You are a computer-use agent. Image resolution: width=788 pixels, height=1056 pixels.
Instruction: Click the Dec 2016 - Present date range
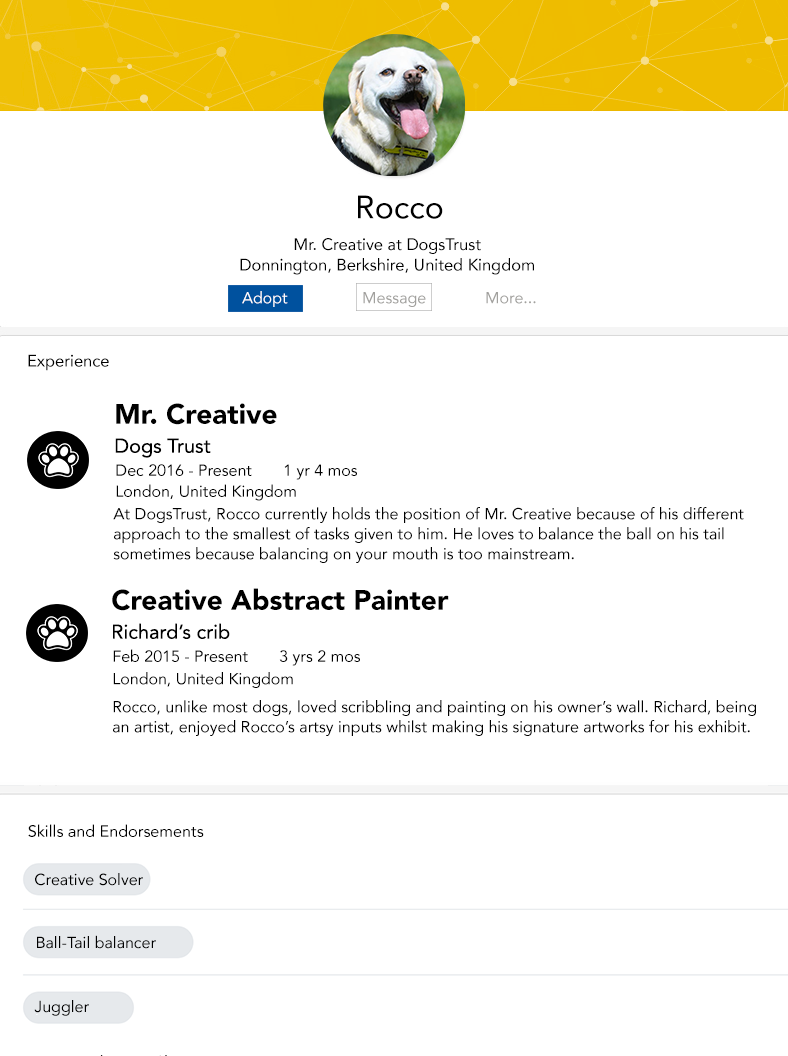[x=183, y=471]
